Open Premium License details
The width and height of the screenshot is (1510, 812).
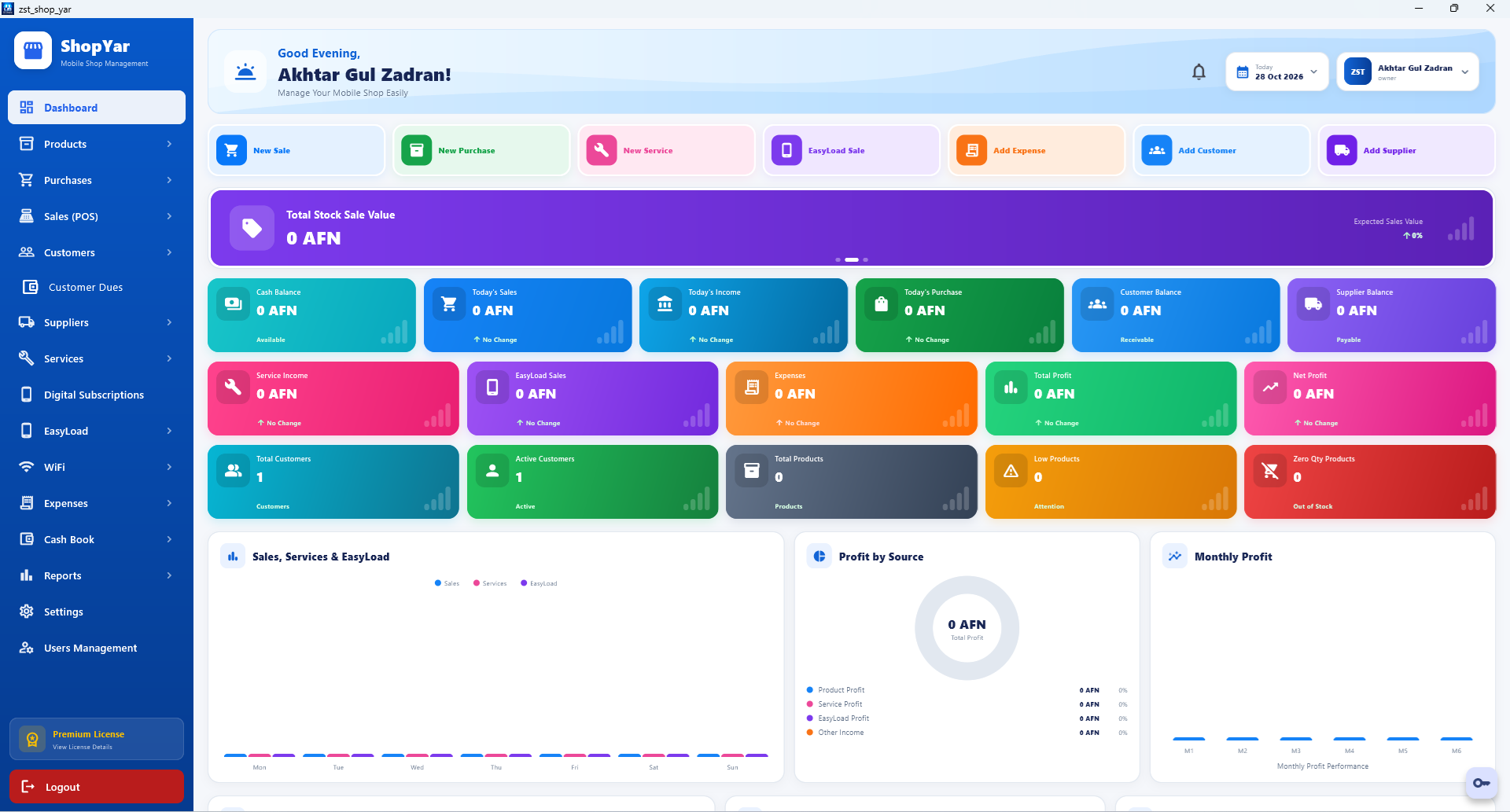tap(97, 739)
